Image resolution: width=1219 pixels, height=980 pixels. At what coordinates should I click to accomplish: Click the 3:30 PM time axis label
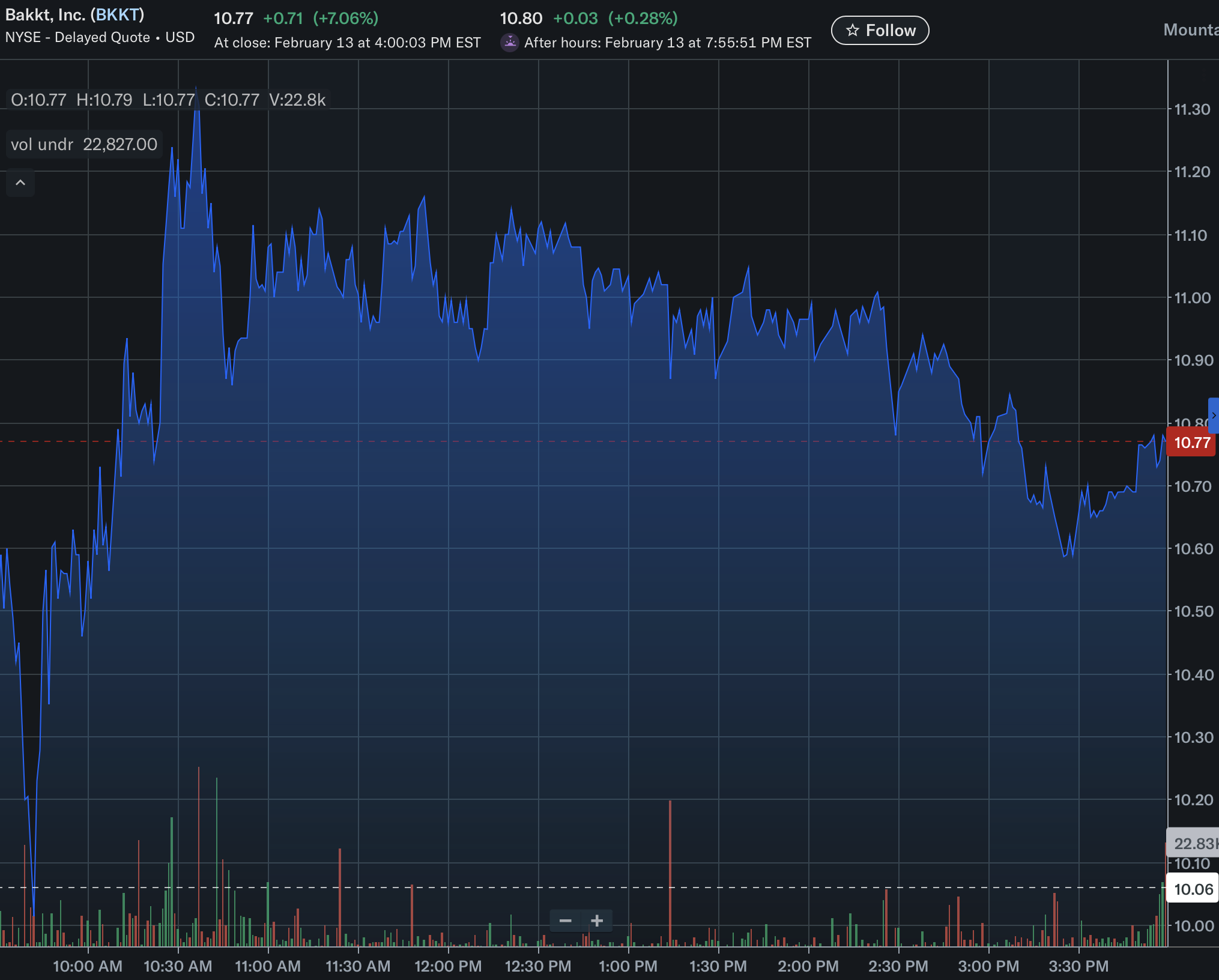[1078, 966]
